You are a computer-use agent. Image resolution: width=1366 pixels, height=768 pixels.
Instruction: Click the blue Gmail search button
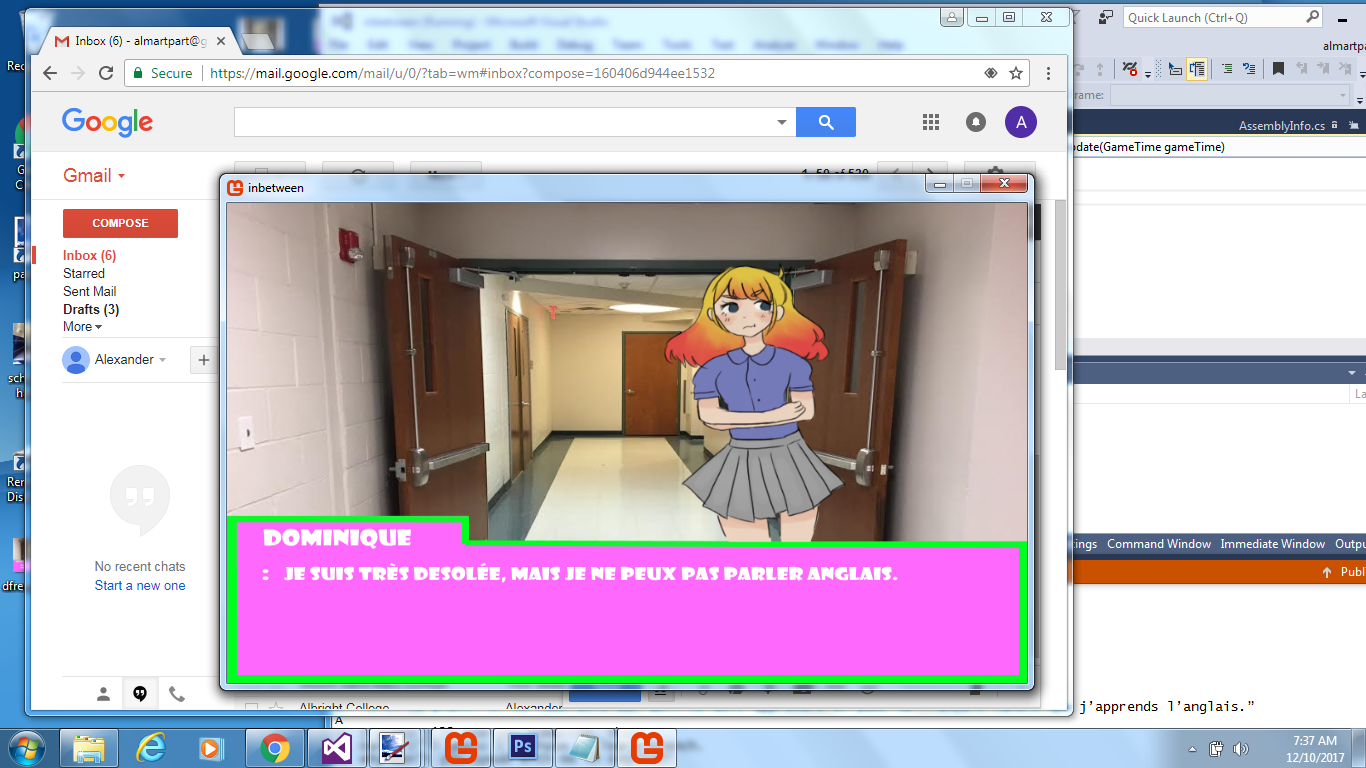tap(826, 122)
